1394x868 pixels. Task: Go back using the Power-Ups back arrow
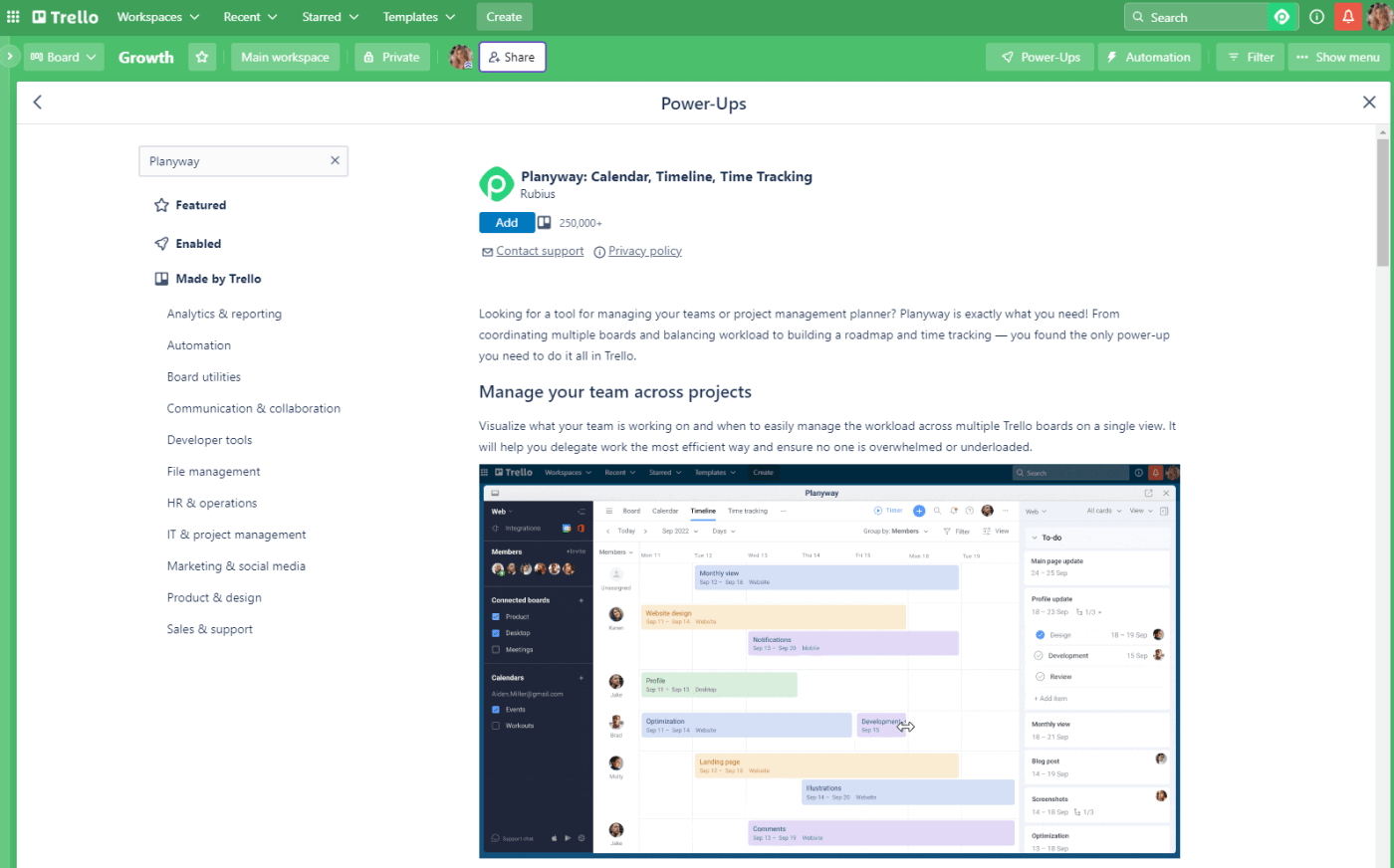pyautogui.click(x=38, y=102)
